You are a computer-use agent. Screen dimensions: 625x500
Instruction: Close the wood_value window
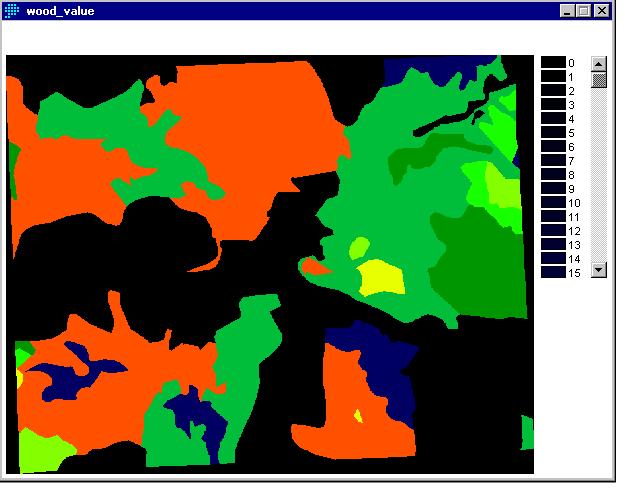coord(600,12)
